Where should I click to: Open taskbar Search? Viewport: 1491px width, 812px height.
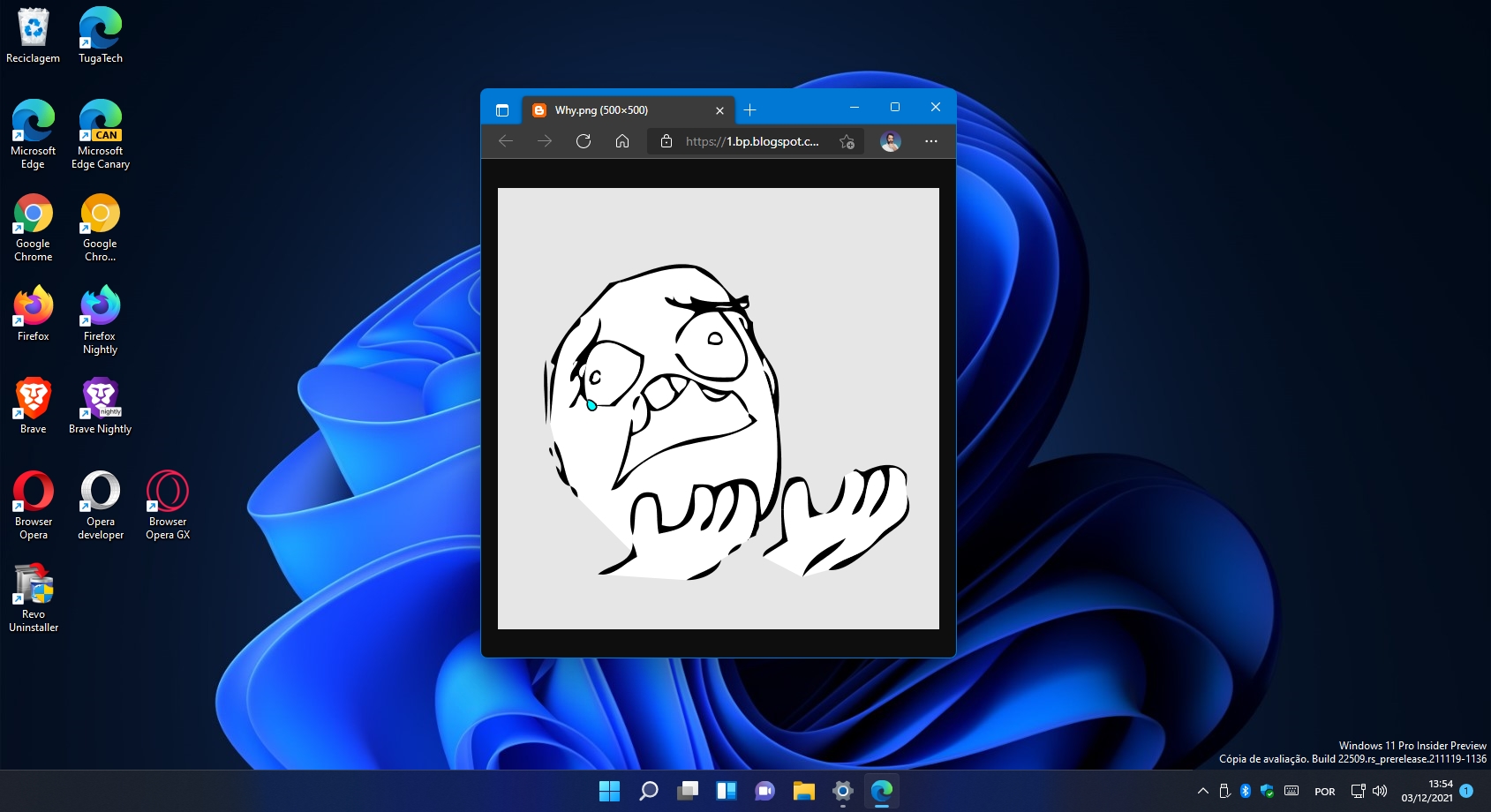[649, 791]
